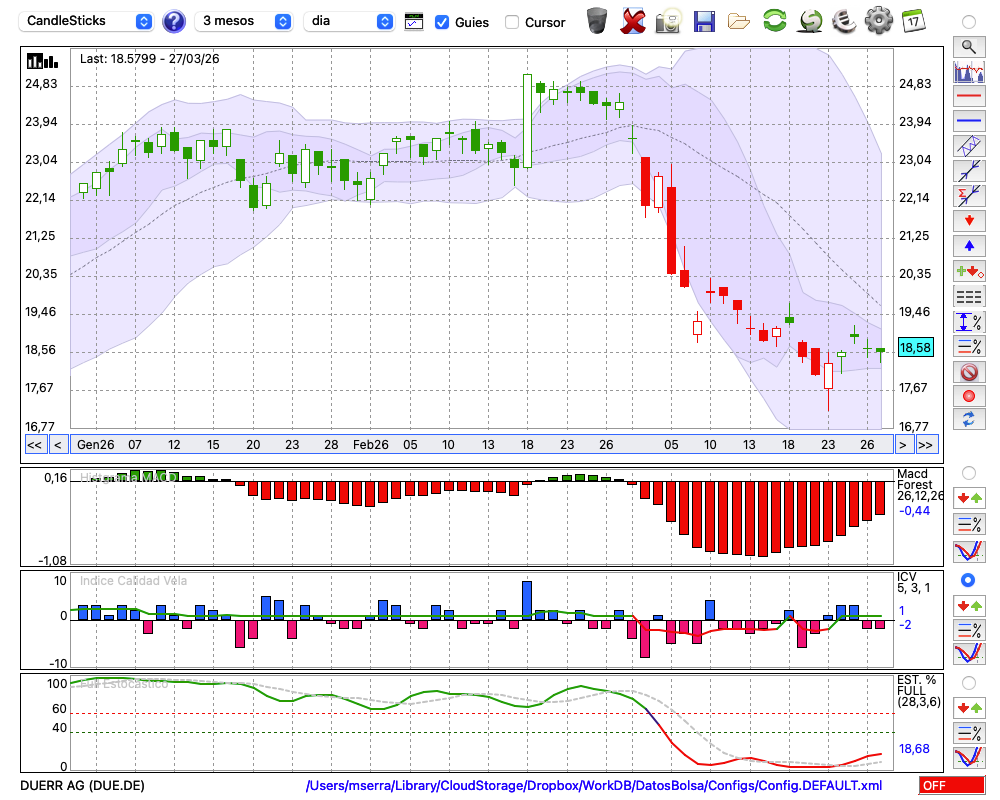
Task: Click the date scrollbar track at Feb26
Action: [x=371, y=445]
